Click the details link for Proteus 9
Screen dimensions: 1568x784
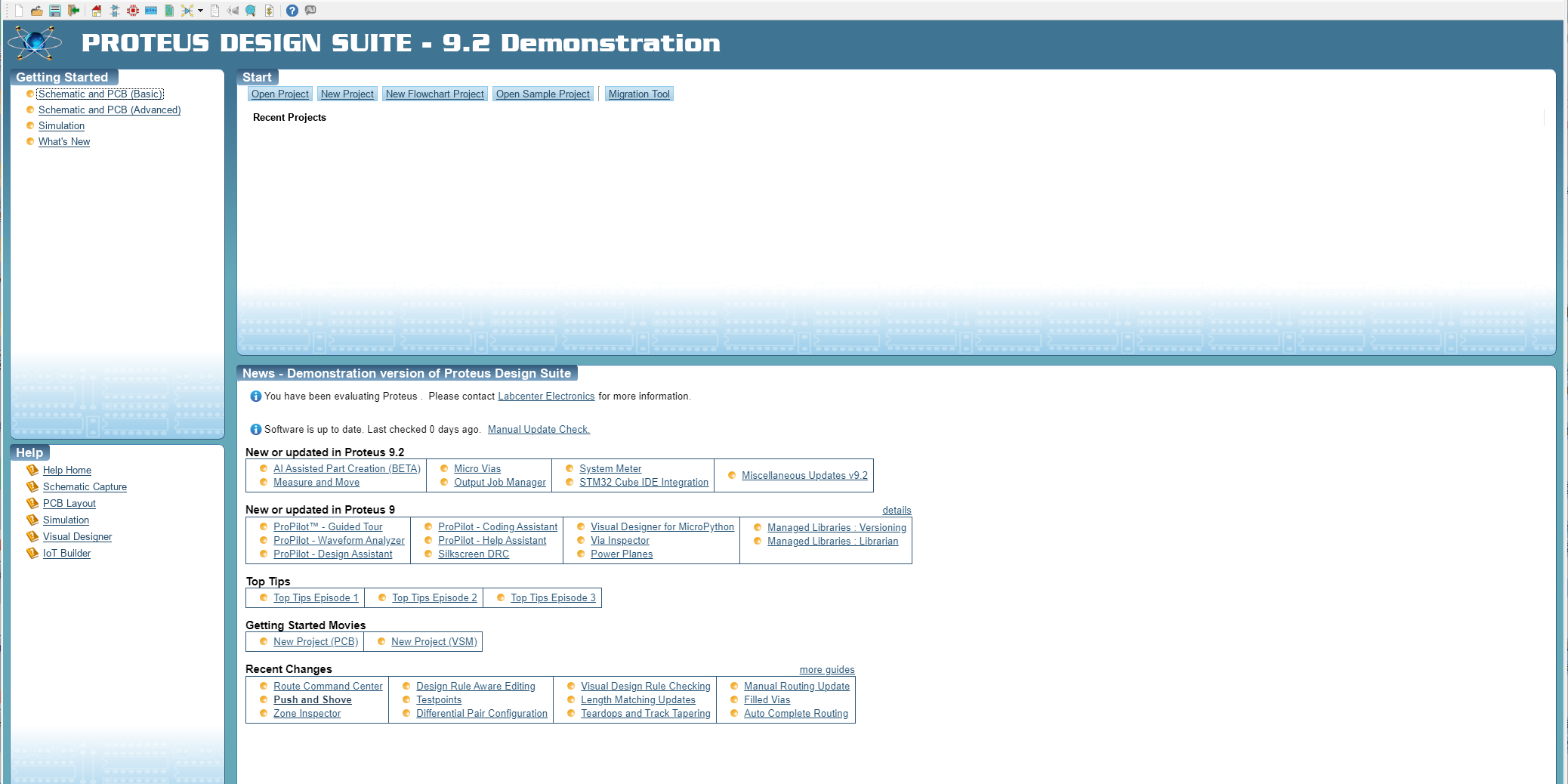(x=897, y=511)
